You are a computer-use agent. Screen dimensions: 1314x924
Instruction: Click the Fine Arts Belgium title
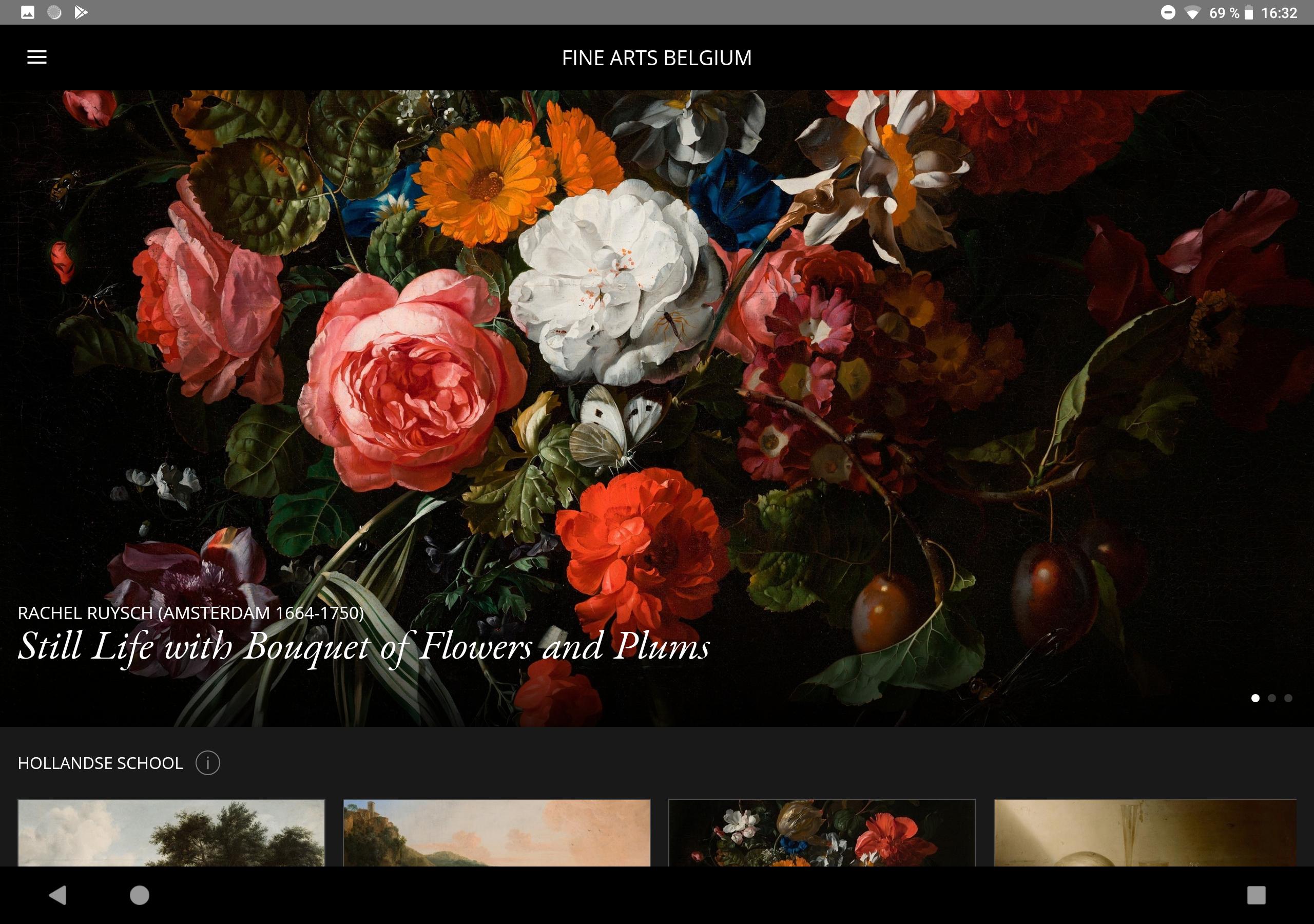[656, 58]
